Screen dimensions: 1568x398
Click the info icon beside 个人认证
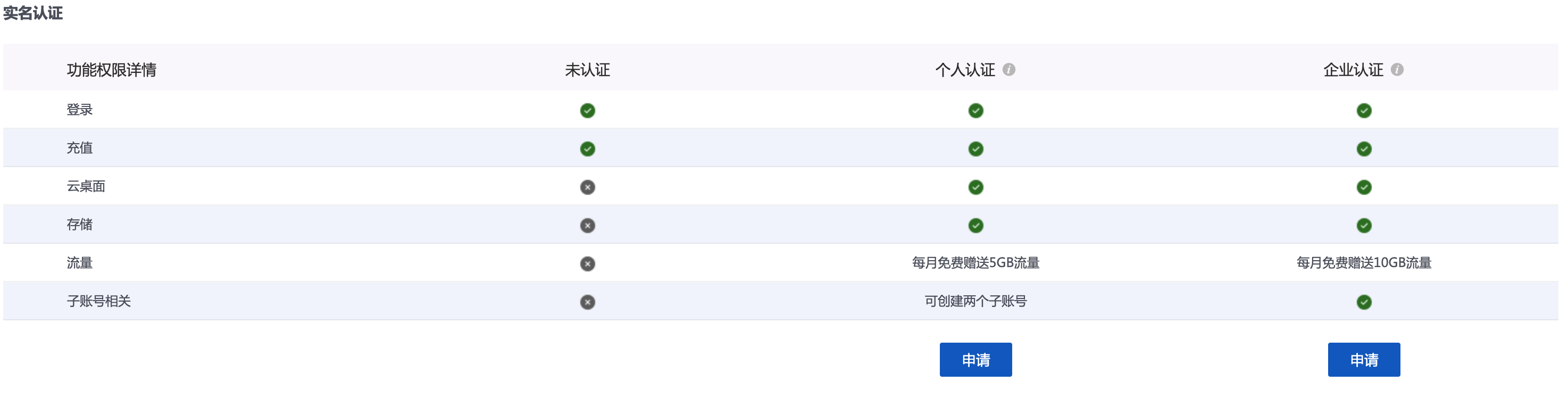[x=1008, y=70]
